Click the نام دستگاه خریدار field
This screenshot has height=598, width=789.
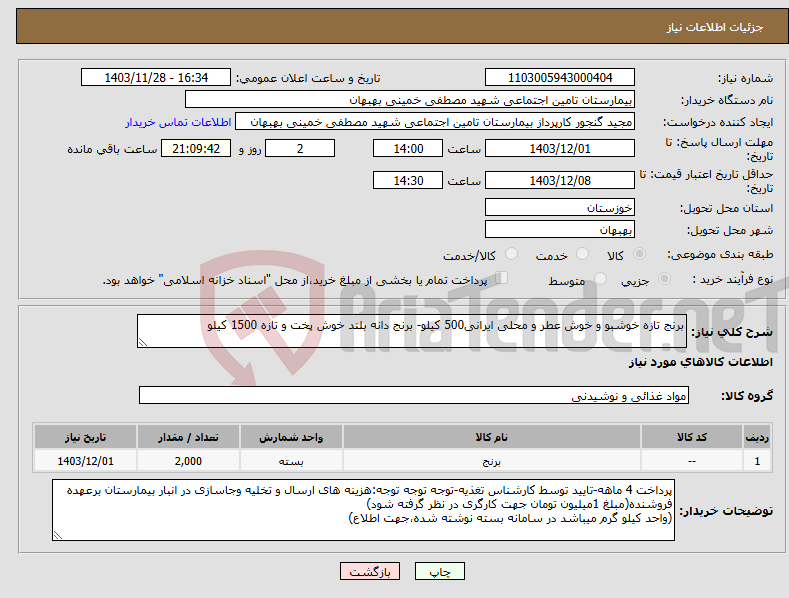(x=410, y=100)
